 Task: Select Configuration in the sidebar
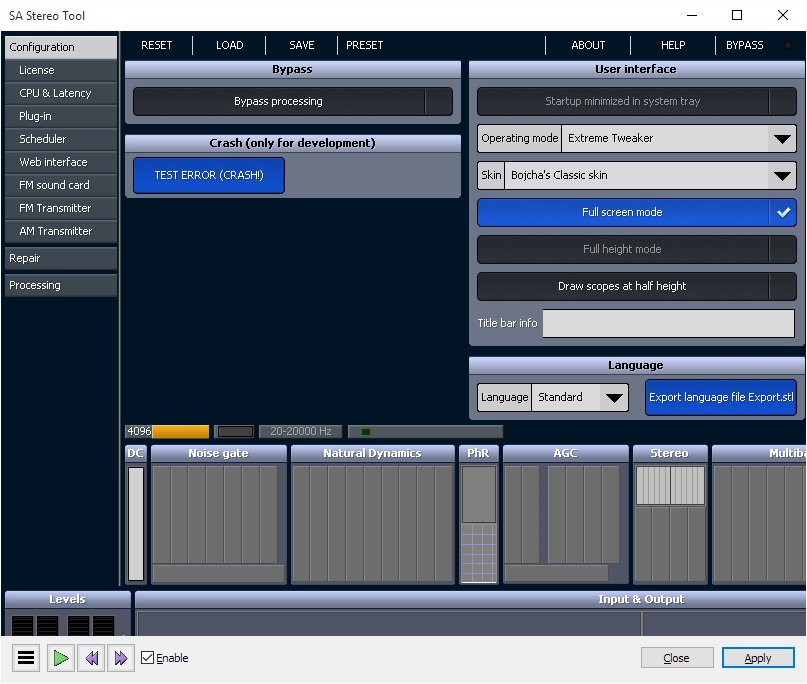(x=61, y=47)
